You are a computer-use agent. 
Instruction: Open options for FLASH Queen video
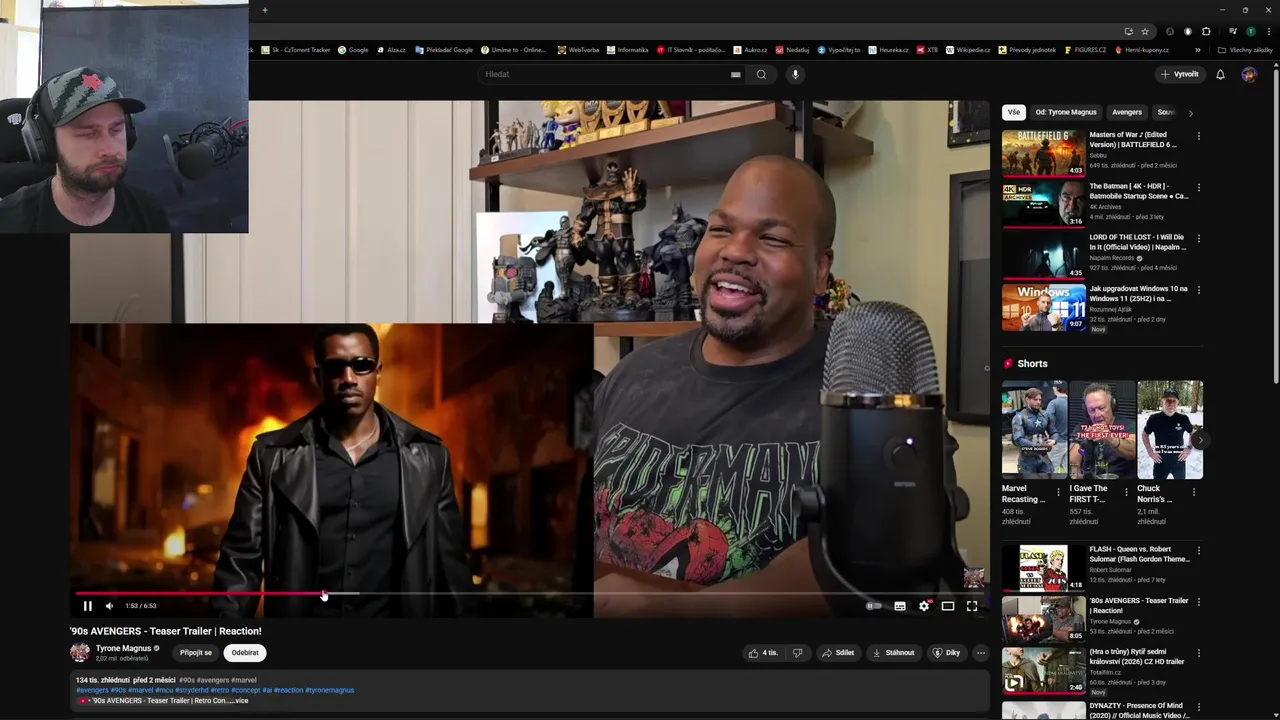(x=1199, y=551)
